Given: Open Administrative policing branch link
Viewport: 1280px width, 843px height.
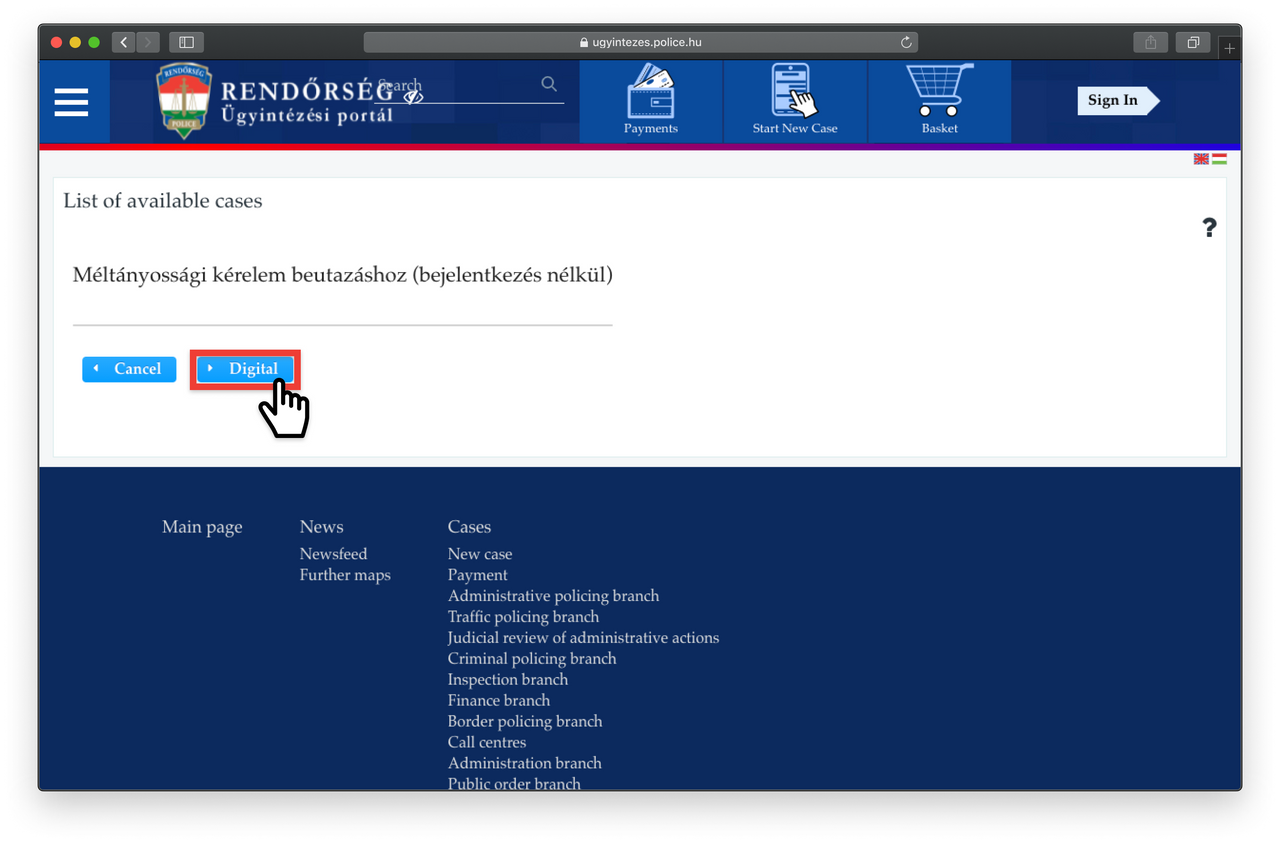Looking at the screenshot, I should click(553, 596).
